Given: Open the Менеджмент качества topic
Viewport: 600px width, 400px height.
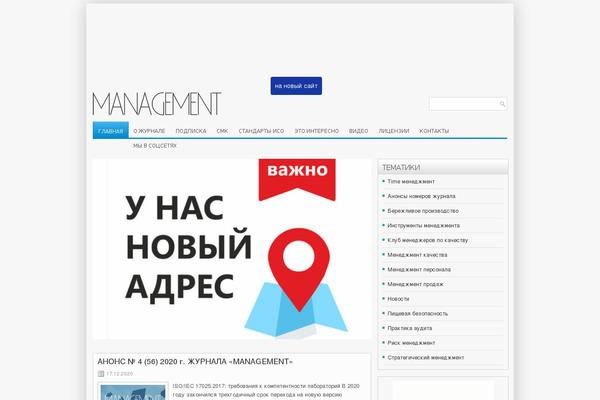Looking at the screenshot, I should [417, 255].
